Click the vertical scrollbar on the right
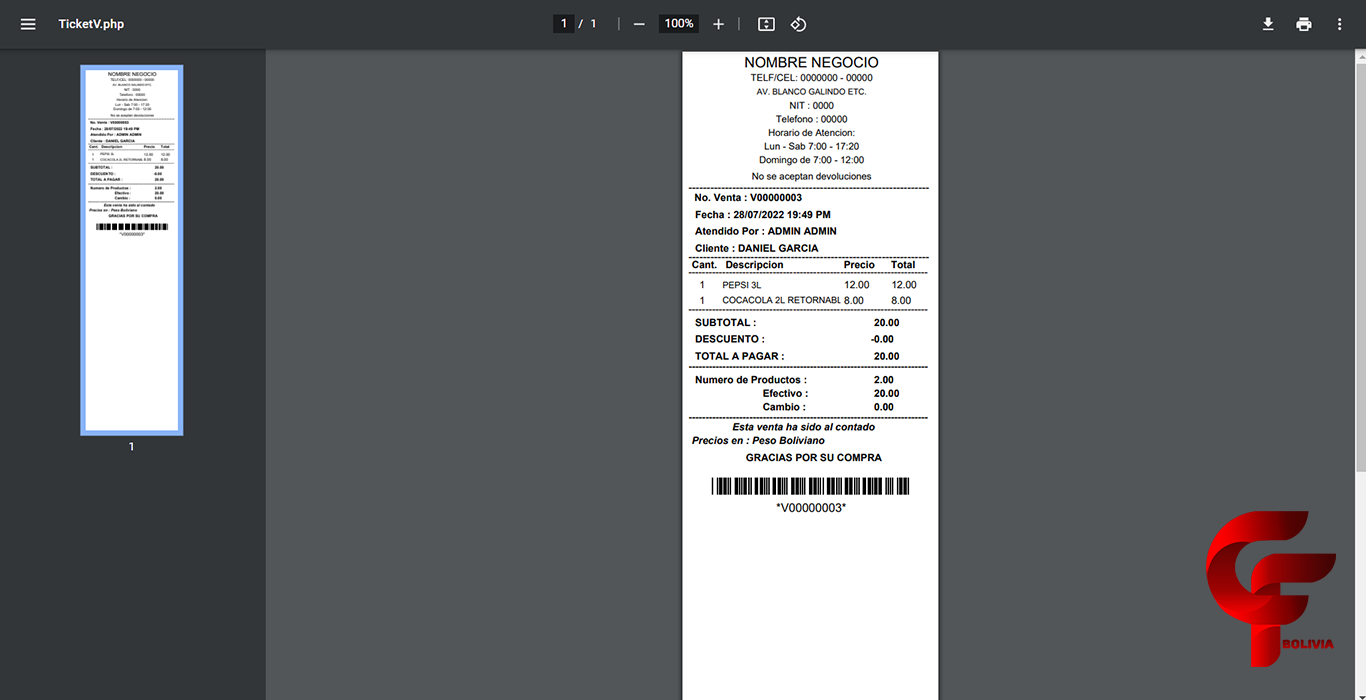This screenshot has width=1366, height=700. click(1360, 260)
